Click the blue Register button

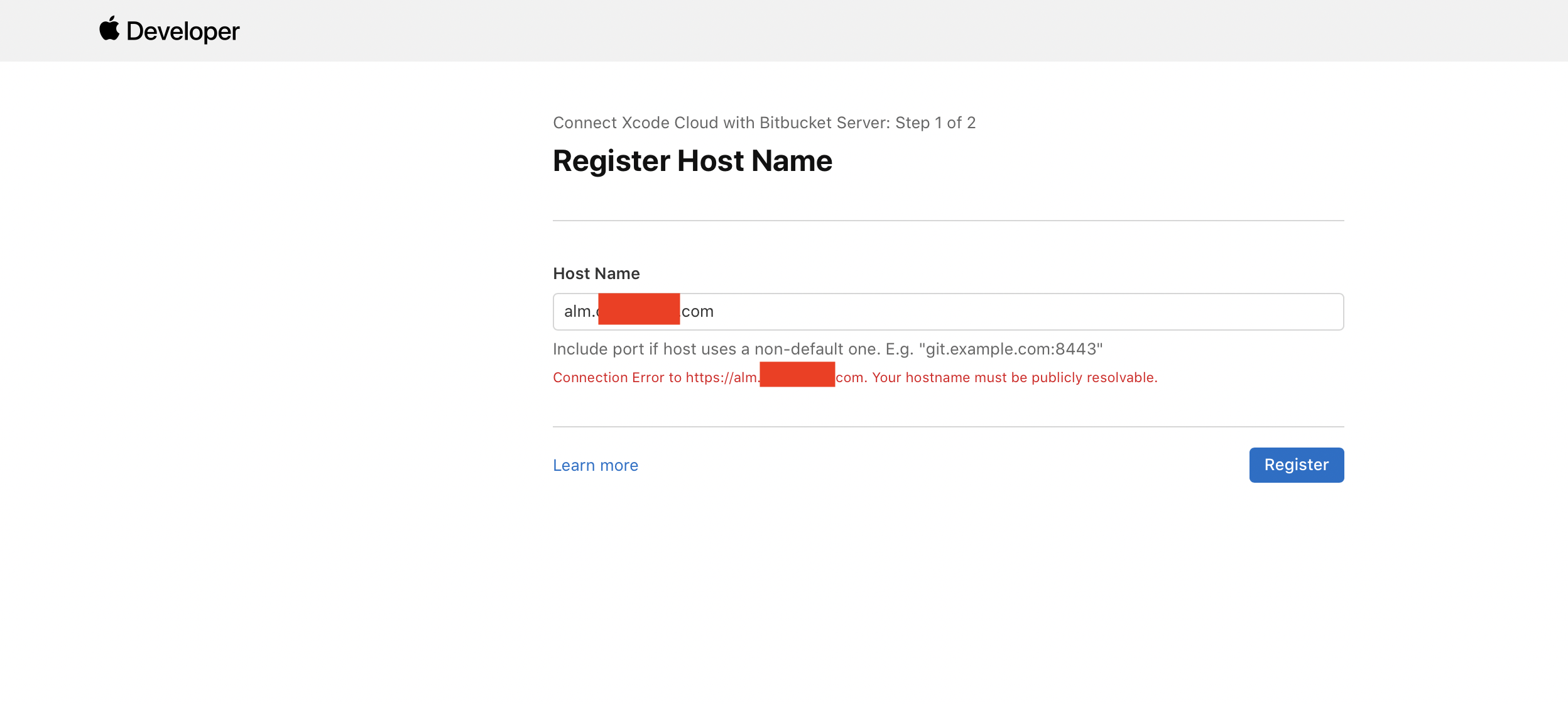(1297, 465)
